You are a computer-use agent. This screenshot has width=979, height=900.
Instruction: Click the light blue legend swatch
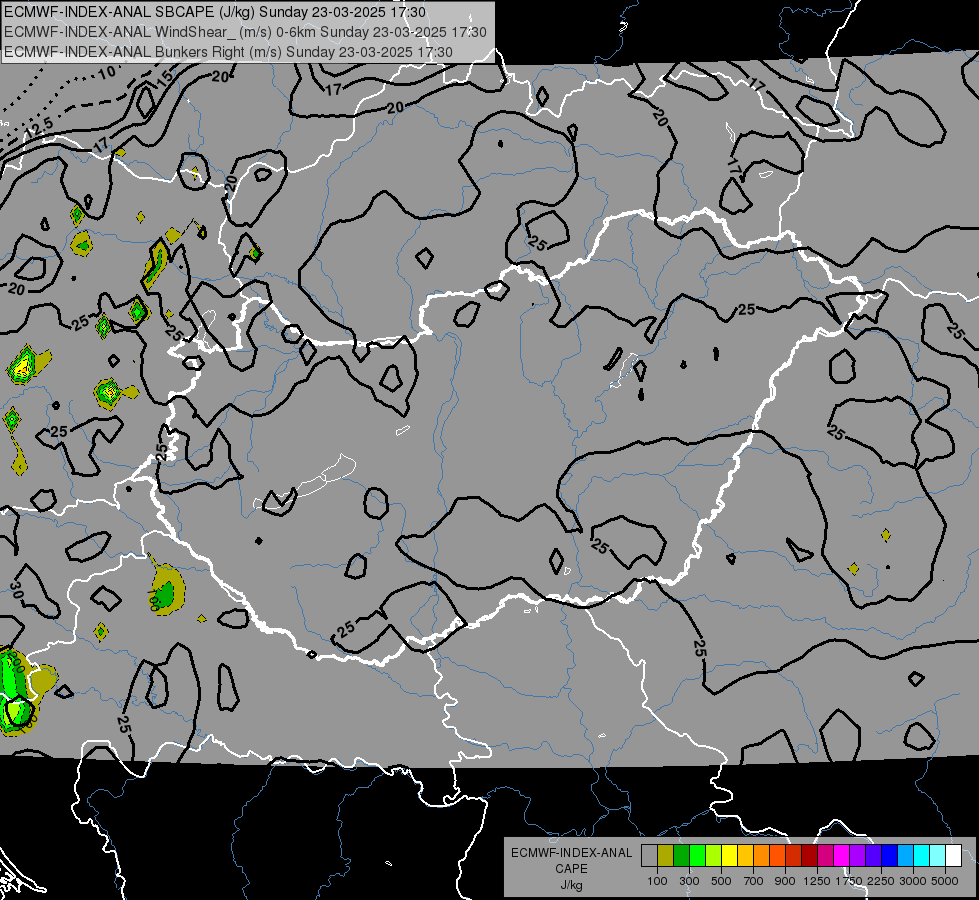click(x=905, y=856)
